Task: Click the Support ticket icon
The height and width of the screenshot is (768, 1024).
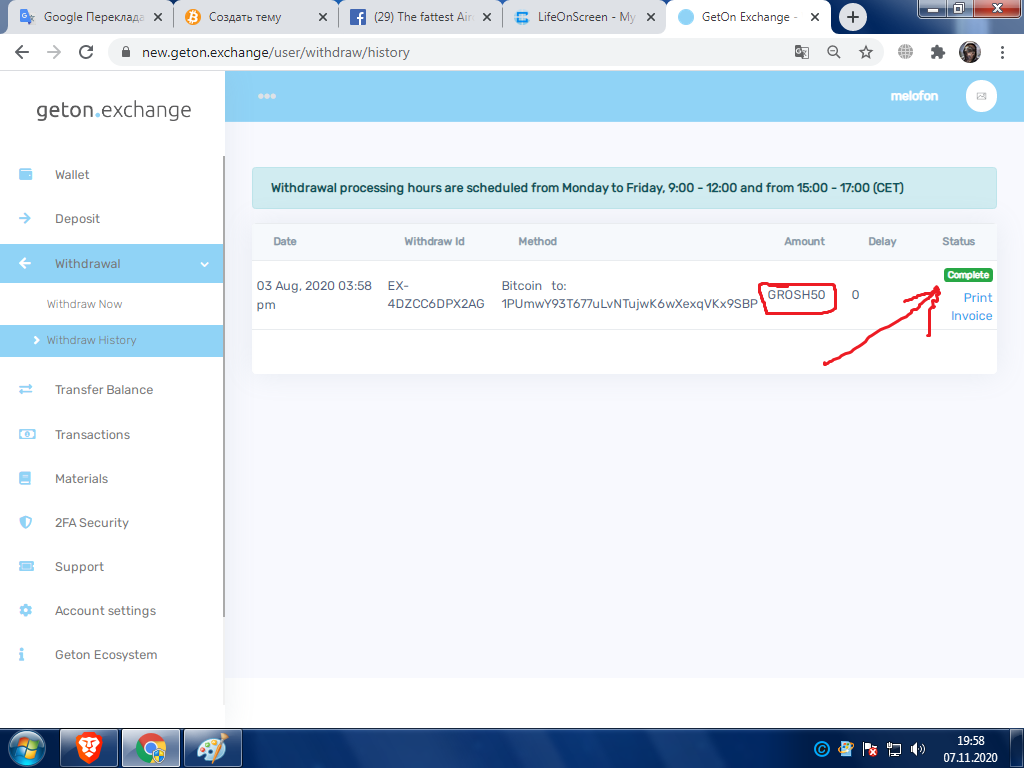Action: coord(26,566)
